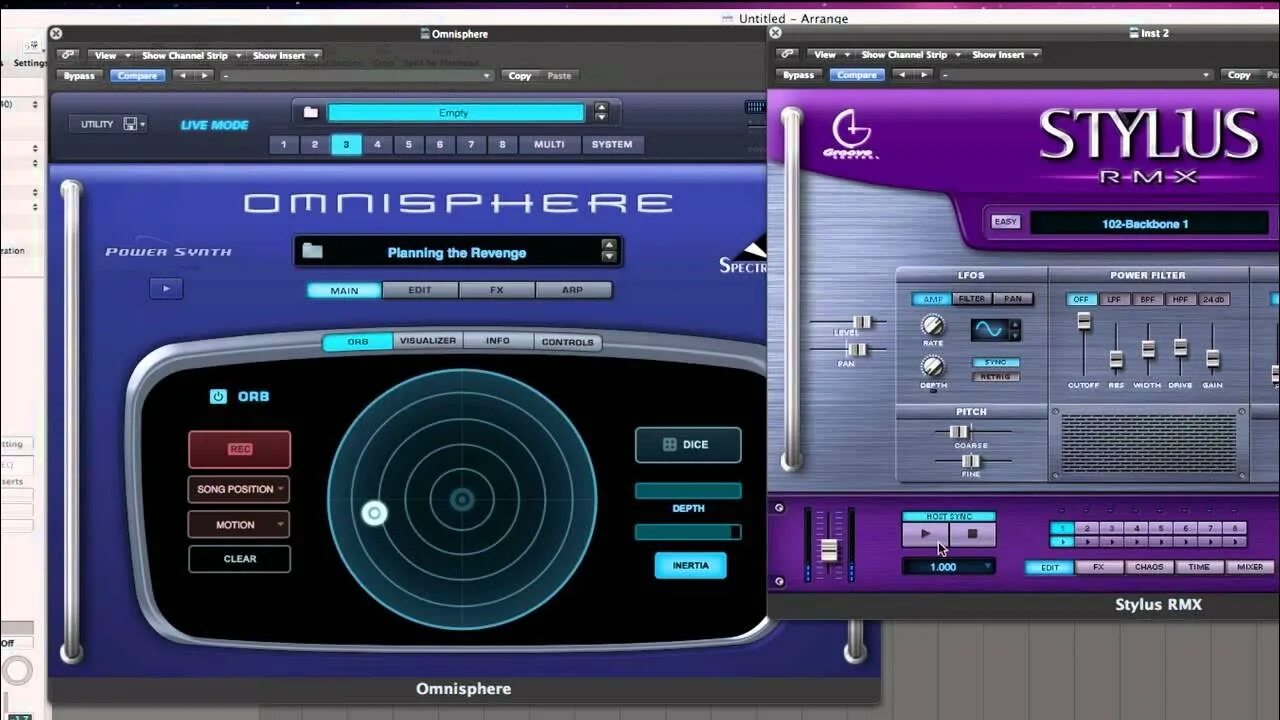Switch to the VISUALIZER tab
Image resolution: width=1280 pixels, height=720 pixels.
(x=428, y=341)
